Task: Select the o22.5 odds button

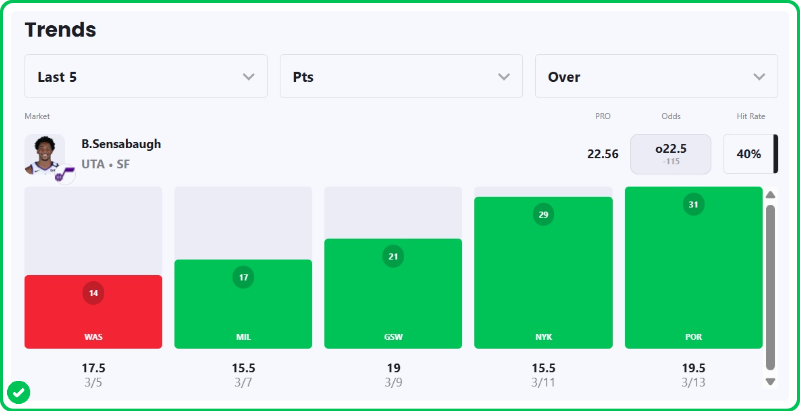Action: (670, 154)
